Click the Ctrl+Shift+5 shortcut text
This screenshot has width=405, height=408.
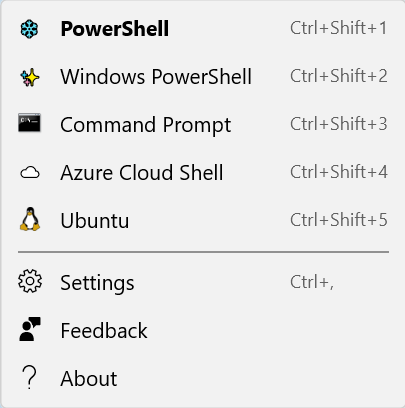(339, 220)
